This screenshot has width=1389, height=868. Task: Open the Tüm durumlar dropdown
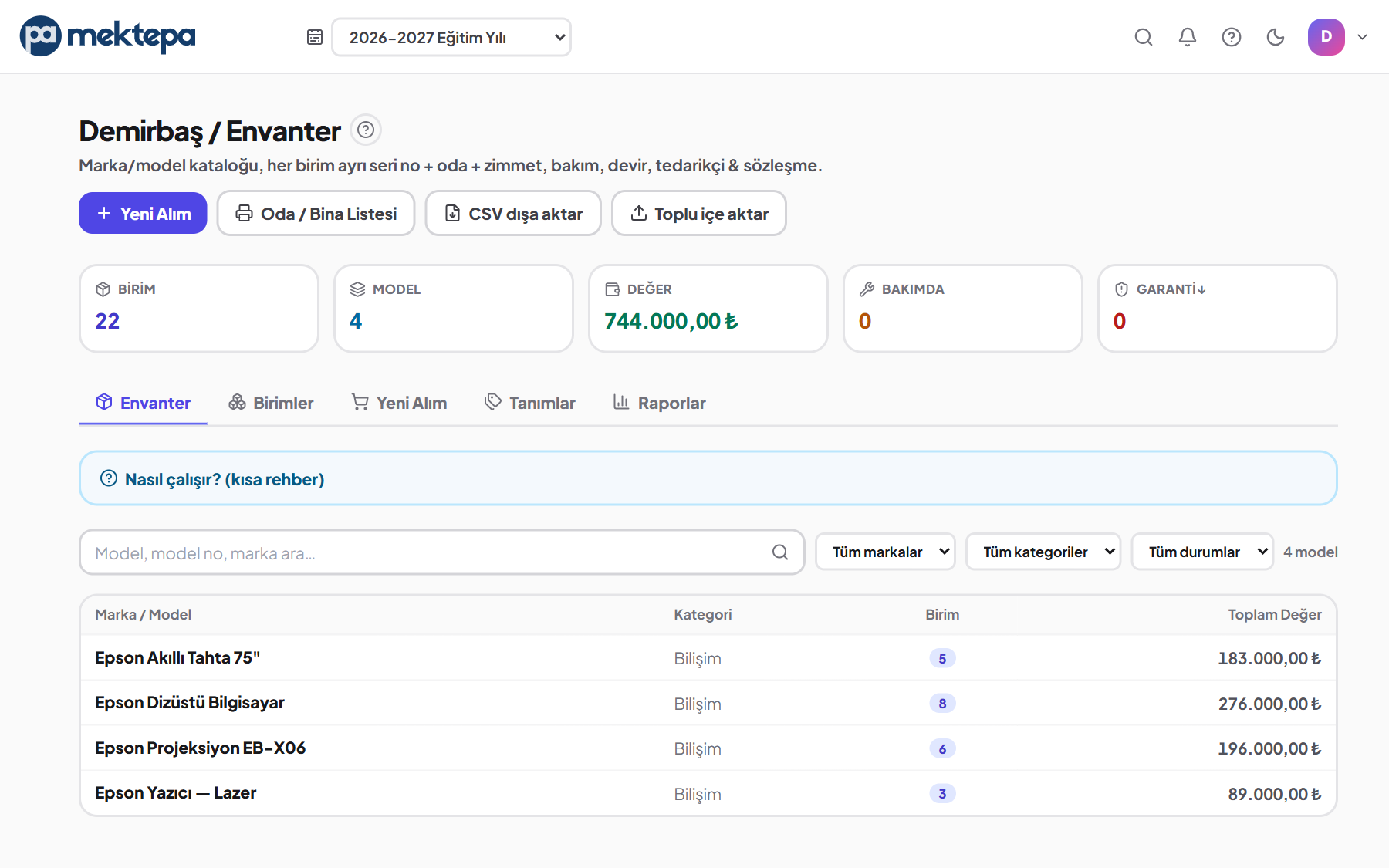click(x=1202, y=552)
